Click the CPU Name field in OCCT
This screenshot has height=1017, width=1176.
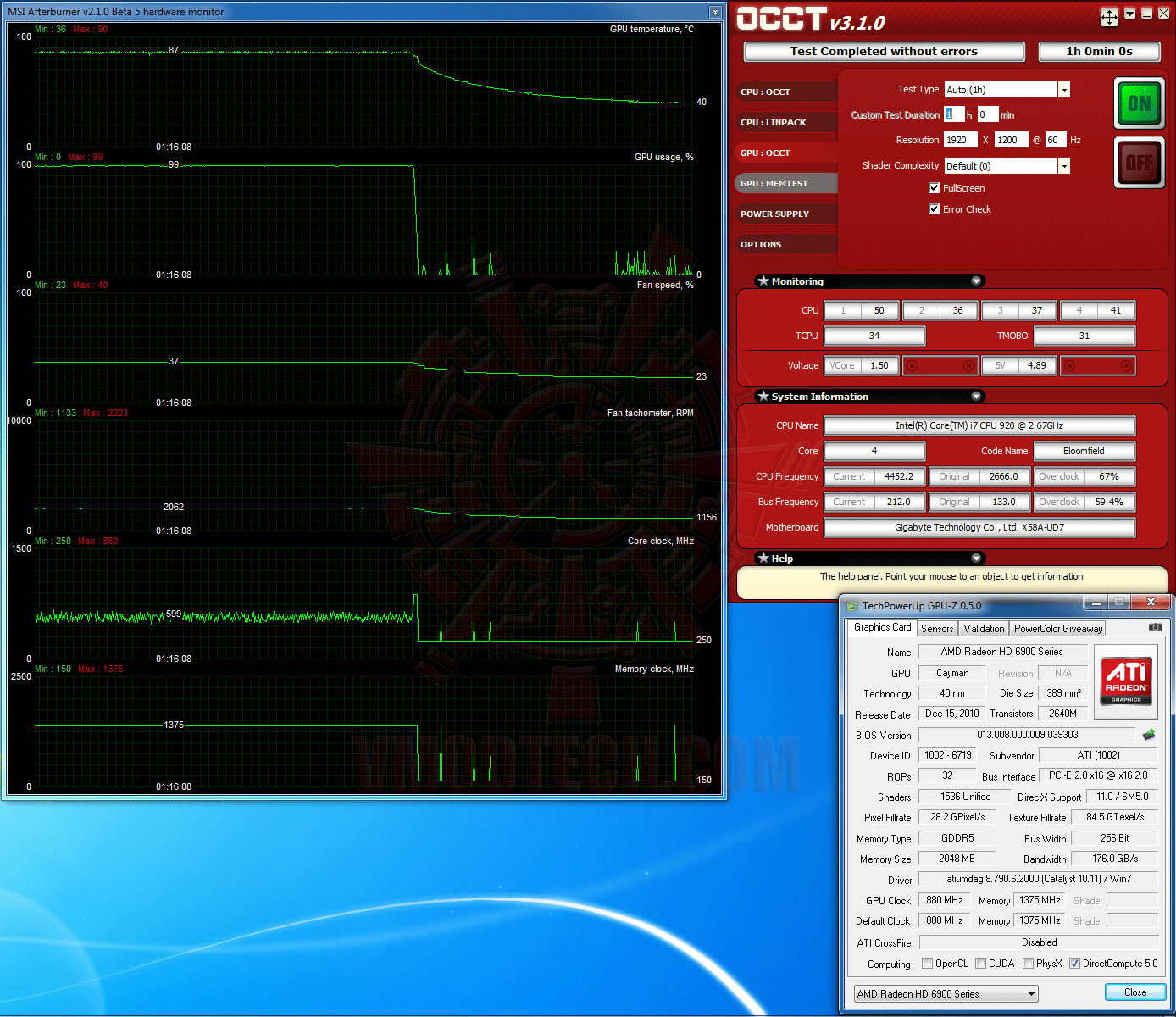click(x=979, y=425)
